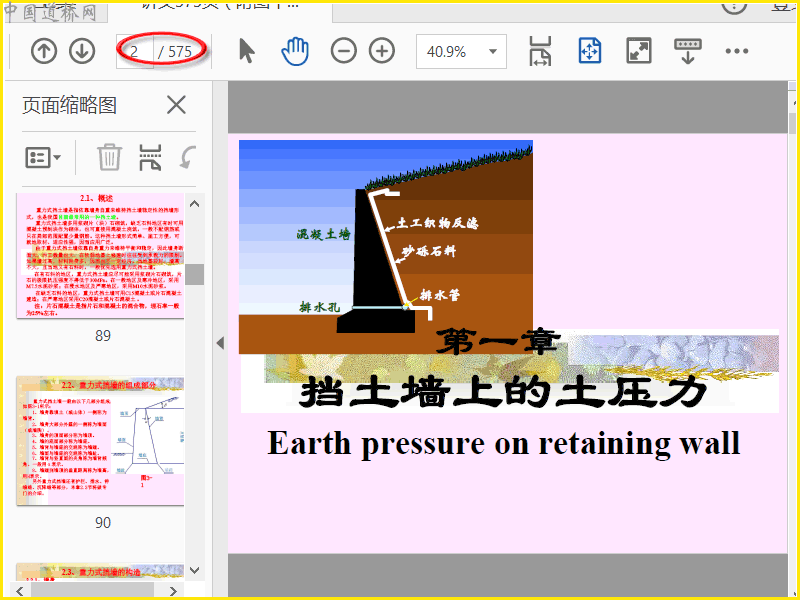Click thumbnail horizontal scroll right arrow
This screenshot has width=800, height=600.
click(x=173, y=591)
